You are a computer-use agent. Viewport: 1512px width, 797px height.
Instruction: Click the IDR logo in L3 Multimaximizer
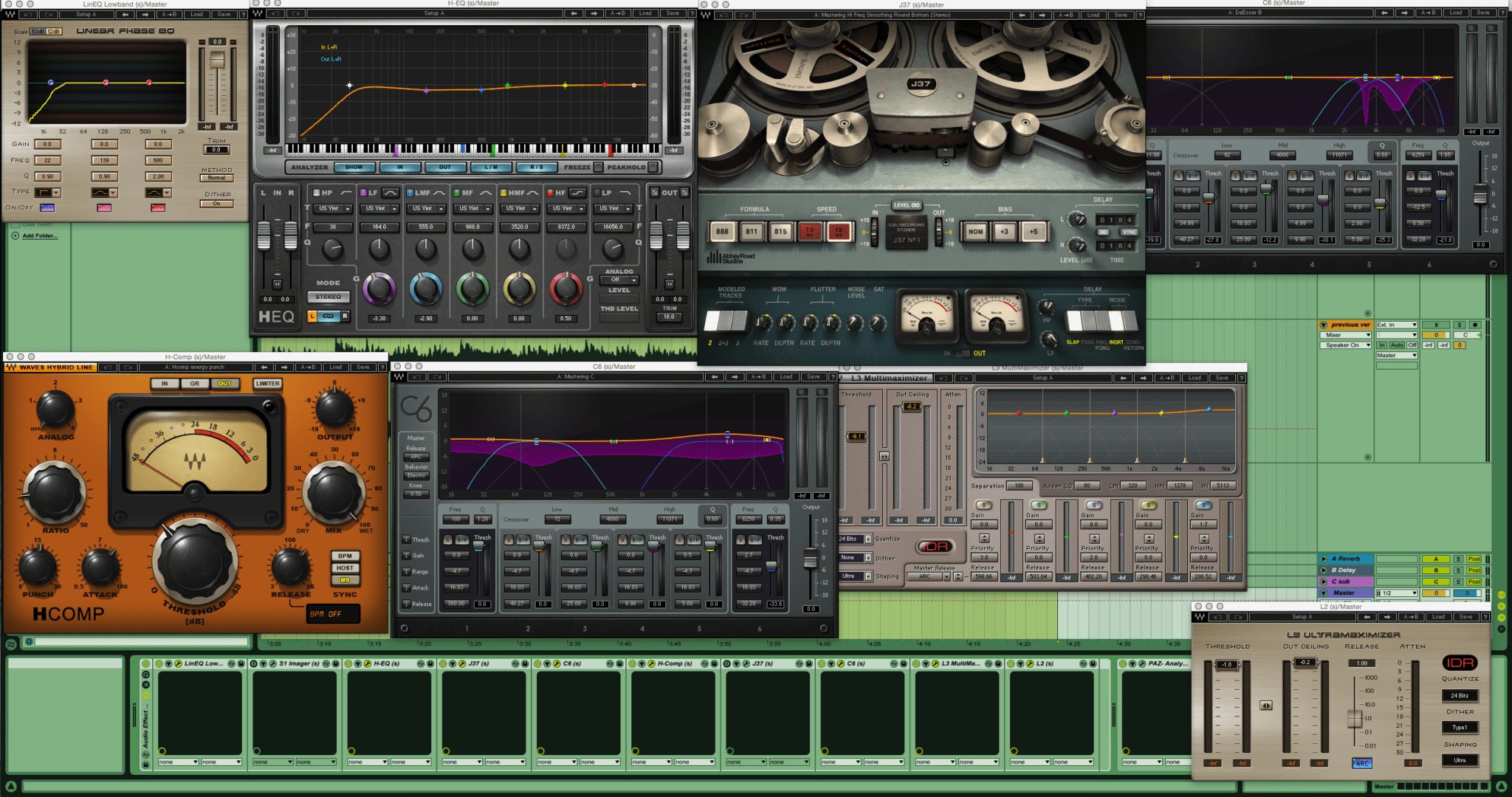point(935,547)
